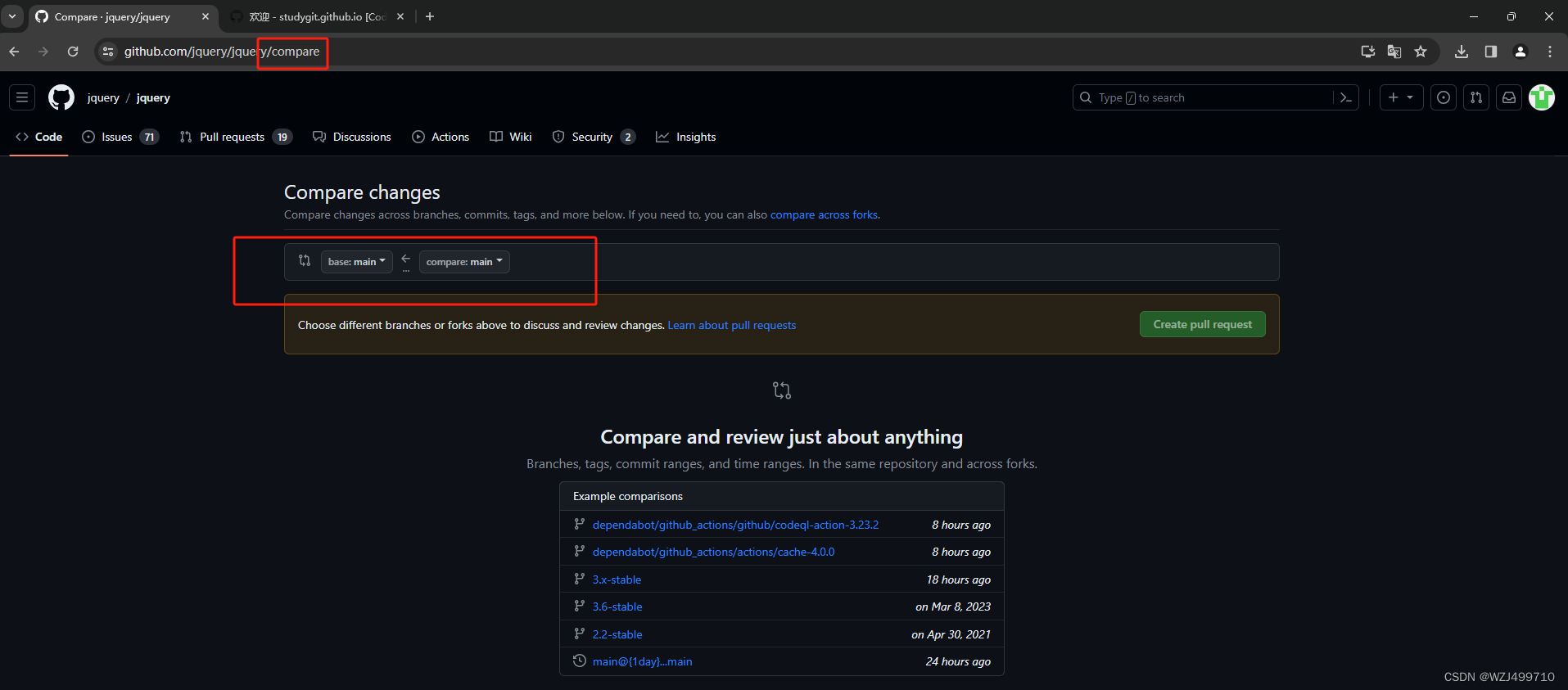Image resolution: width=1568 pixels, height=690 pixels.
Task: View site information icon in address bar
Action: point(108,52)
